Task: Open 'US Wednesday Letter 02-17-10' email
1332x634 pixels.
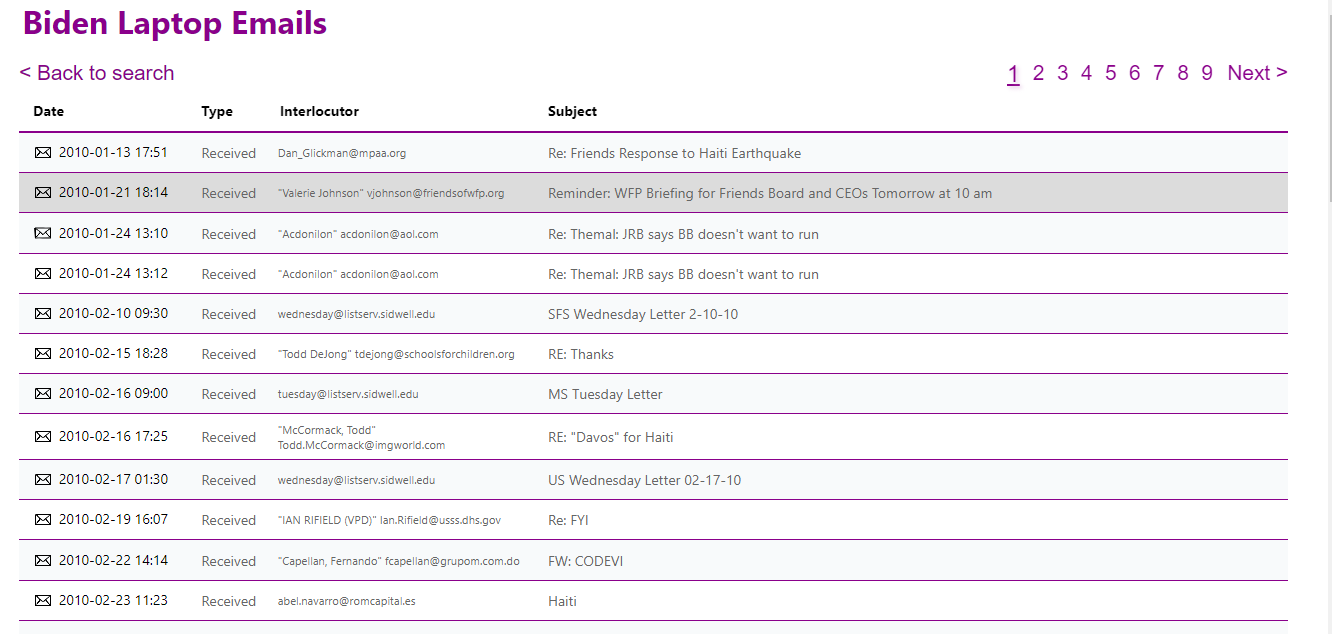Action: (x=644, y=480)
